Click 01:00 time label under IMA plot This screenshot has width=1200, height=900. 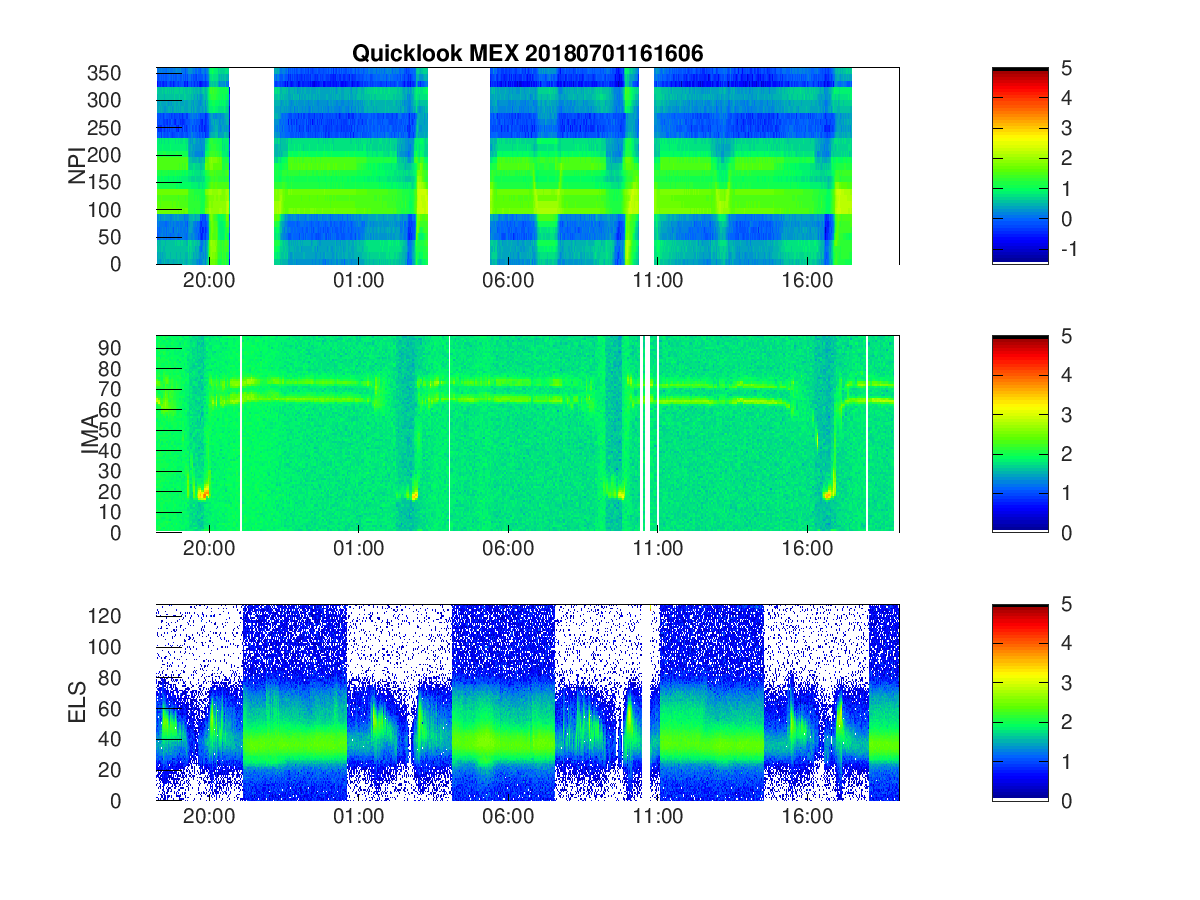pos(358,549)
